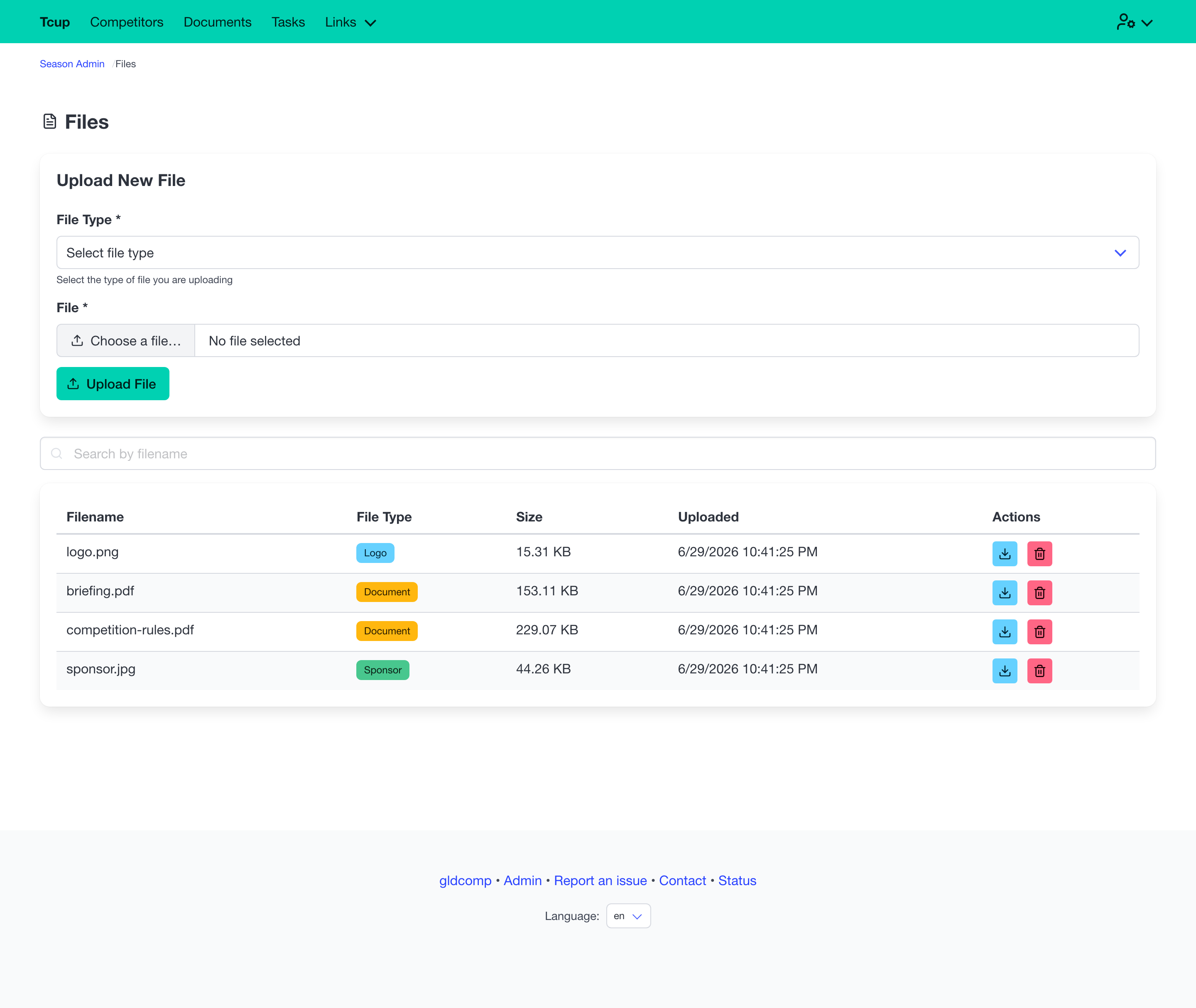Image resolution: width=1196 pixels, height=1008 pixels.
Task: Change the language selector from en
Action: (628, 916)
